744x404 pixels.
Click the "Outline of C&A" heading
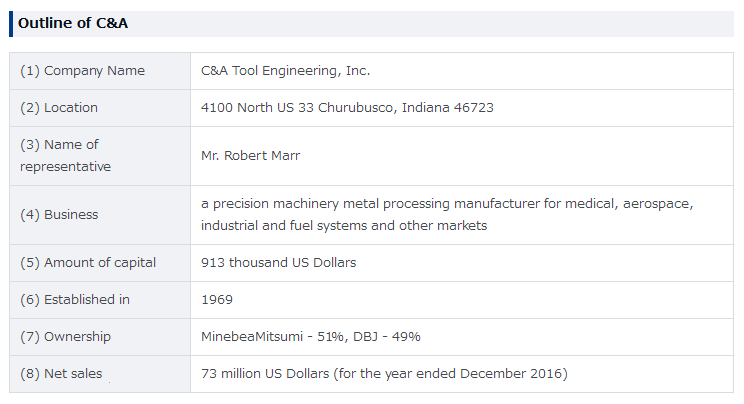(73, 23)
